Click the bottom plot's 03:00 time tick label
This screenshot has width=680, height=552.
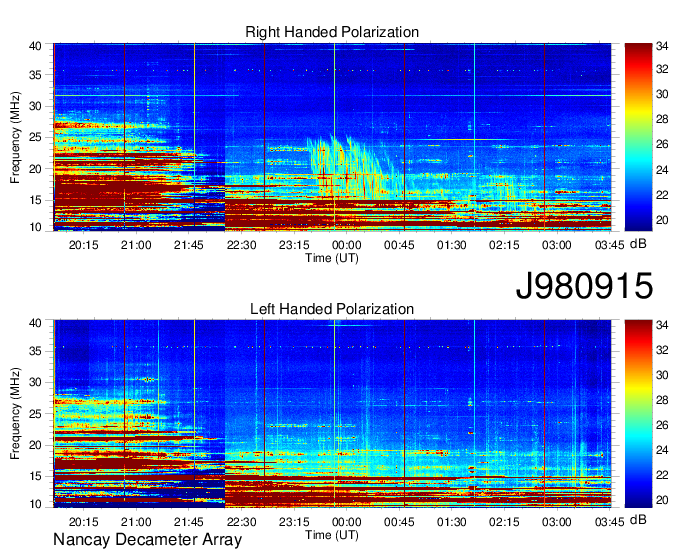click(557, 522)
